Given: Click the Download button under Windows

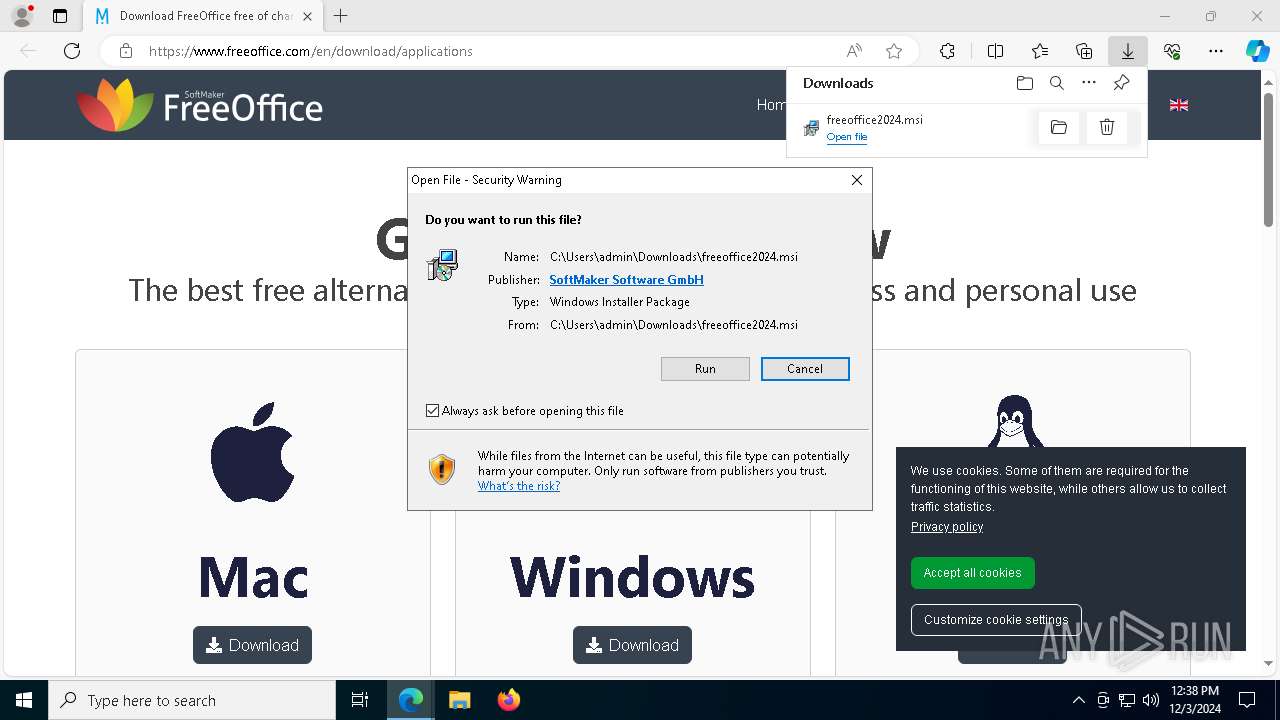Looking at the screenshot, I should click(x=632, y=645).
